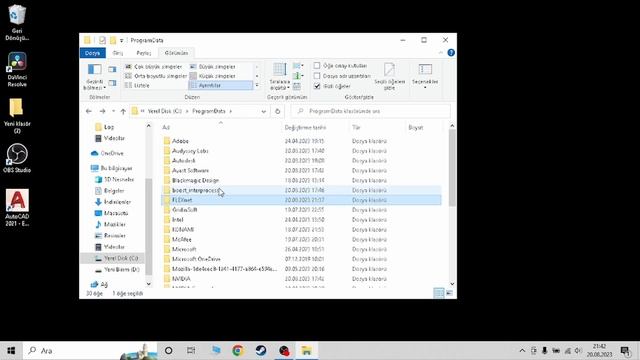Image resolution: width=640 pixels, height=360 pixels.
Task: Enable Öğe onay kutuları checkbox
Action: (317, 66)
